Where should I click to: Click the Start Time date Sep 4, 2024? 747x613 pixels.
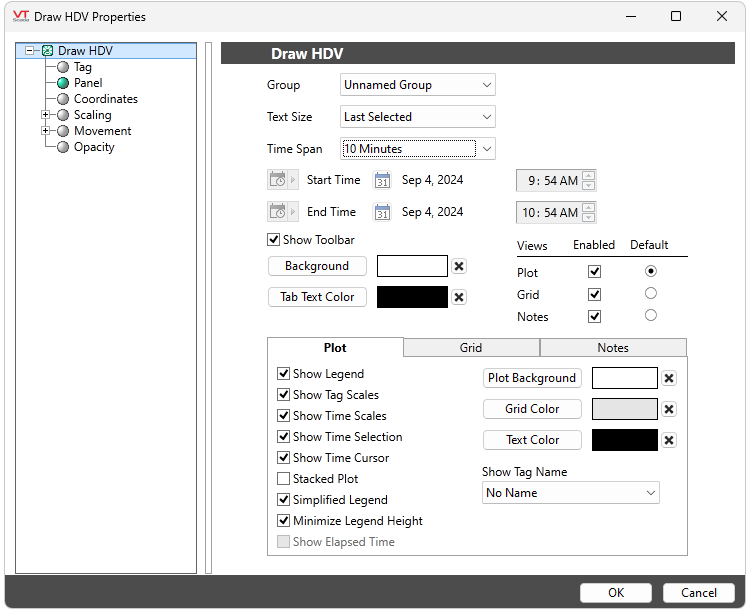click(433, 180)
